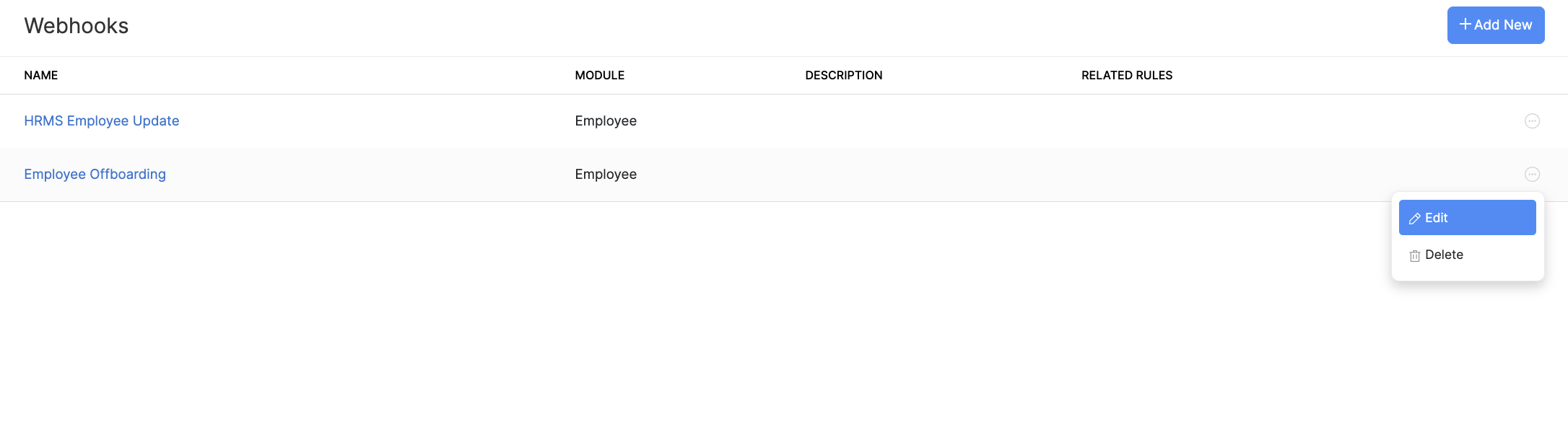1568x440 pixels.
Task: Open the HRMS Employee Update webhook
Action: pos(102,120)
